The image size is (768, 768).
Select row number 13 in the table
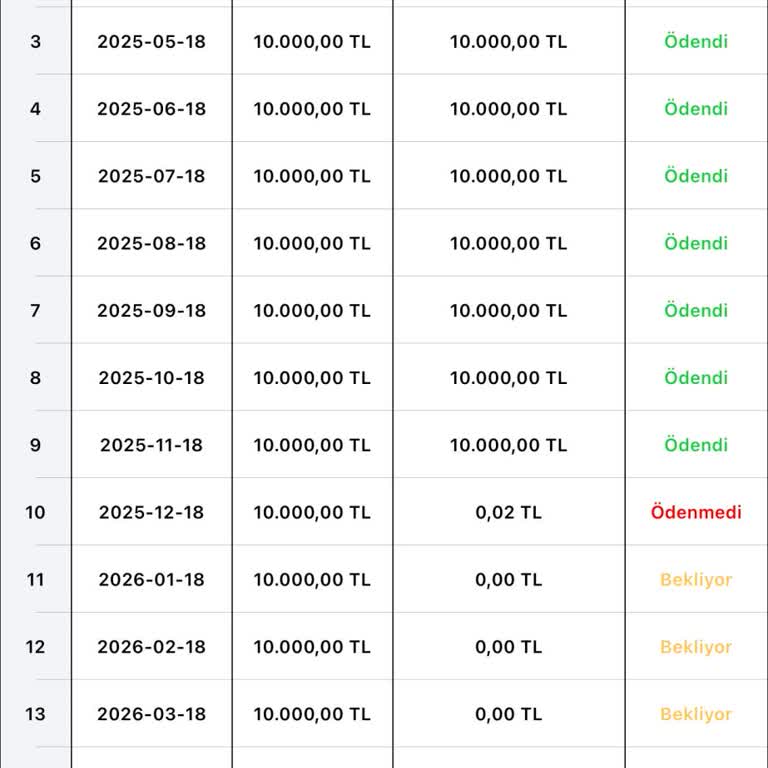[x=36, y=714]
